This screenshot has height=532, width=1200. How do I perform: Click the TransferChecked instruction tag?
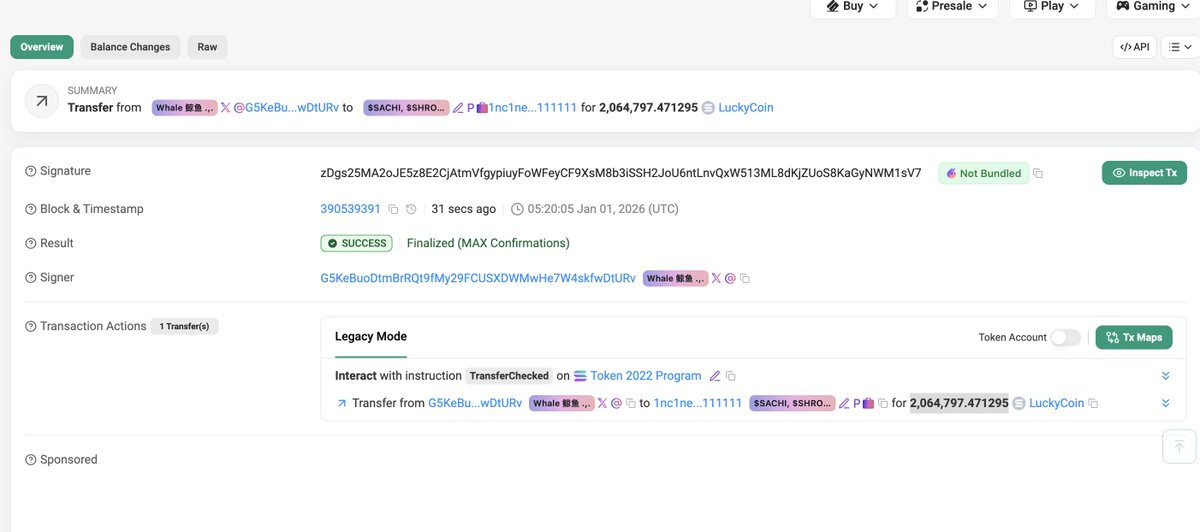pos(509,376)
